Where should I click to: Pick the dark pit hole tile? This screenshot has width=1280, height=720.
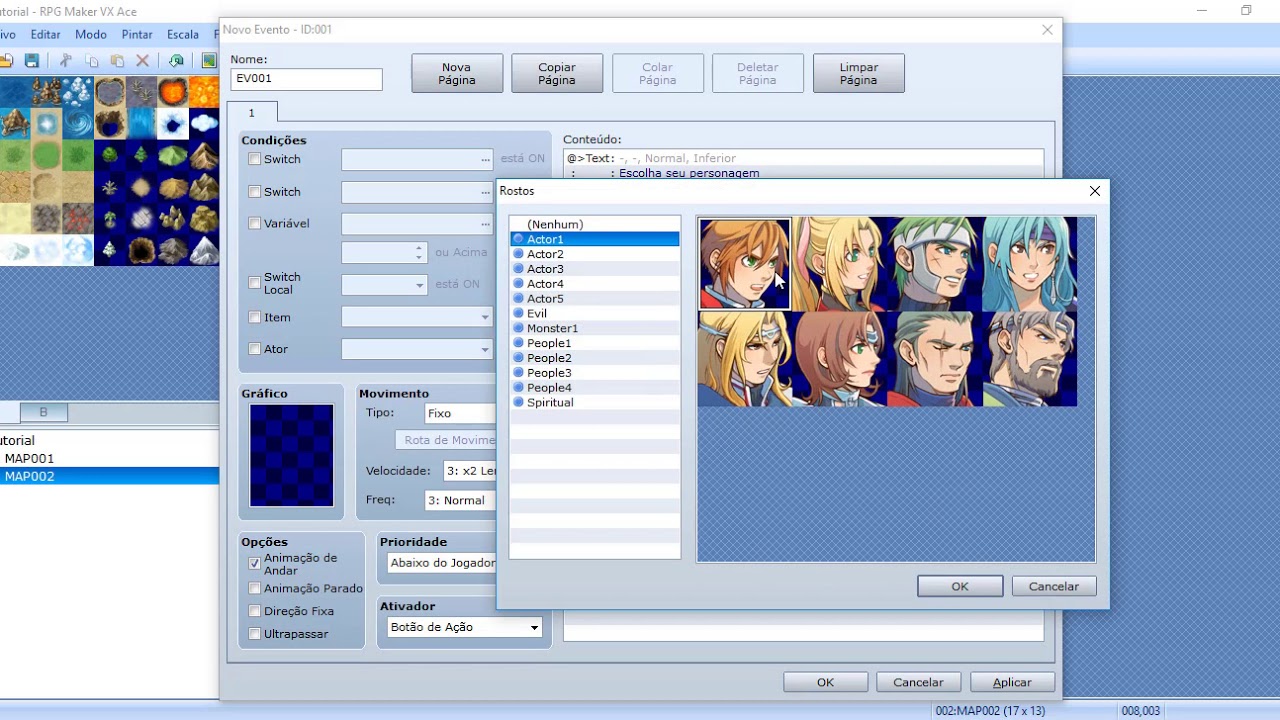pyautogui.click(x=141, y=250)
